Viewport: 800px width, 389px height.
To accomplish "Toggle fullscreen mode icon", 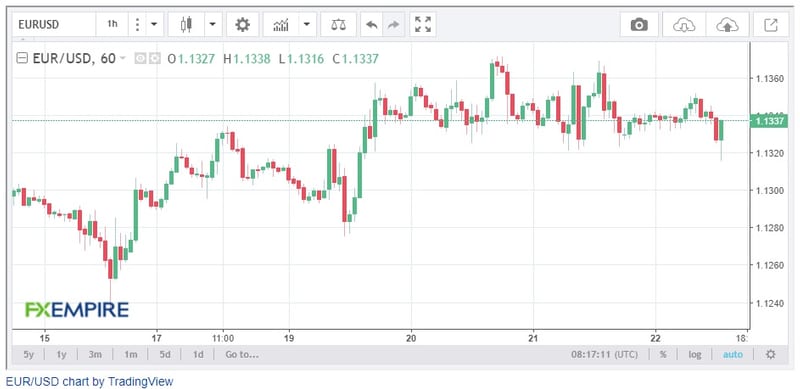I will (423, 24).
